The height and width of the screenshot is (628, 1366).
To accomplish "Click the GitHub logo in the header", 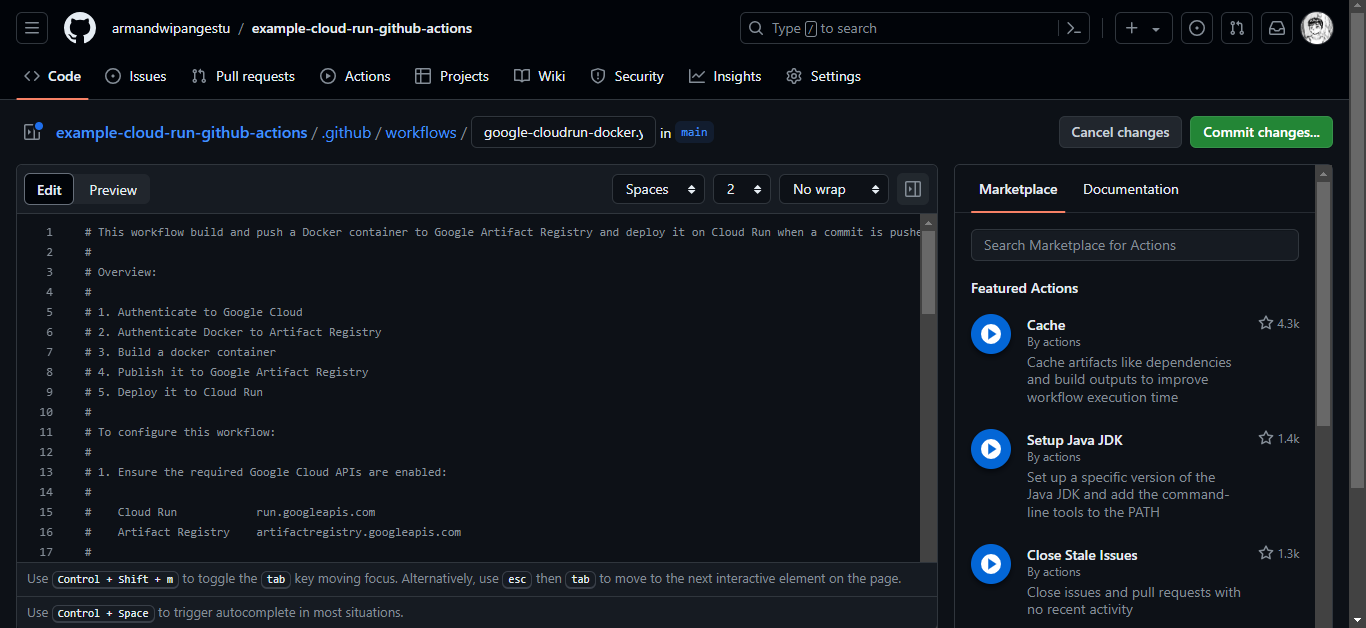I will [79, 27].
